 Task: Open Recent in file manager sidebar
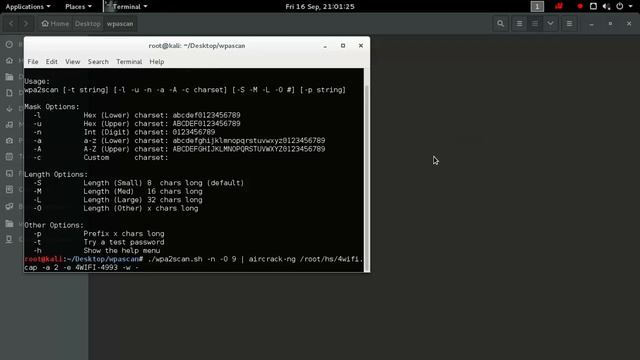tap(9, 44)
